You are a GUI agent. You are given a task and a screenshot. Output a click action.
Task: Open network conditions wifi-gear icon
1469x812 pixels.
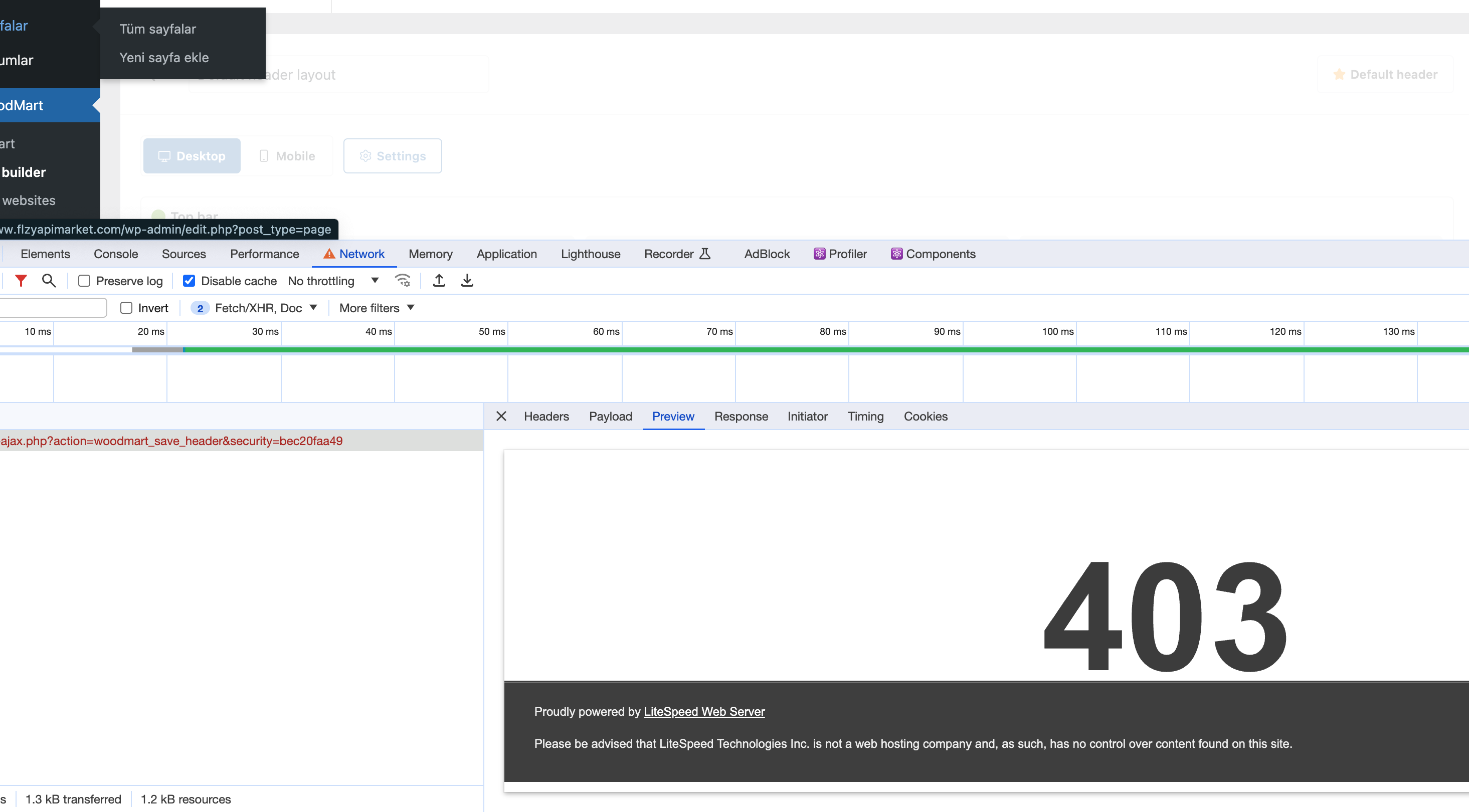[403, 281]
